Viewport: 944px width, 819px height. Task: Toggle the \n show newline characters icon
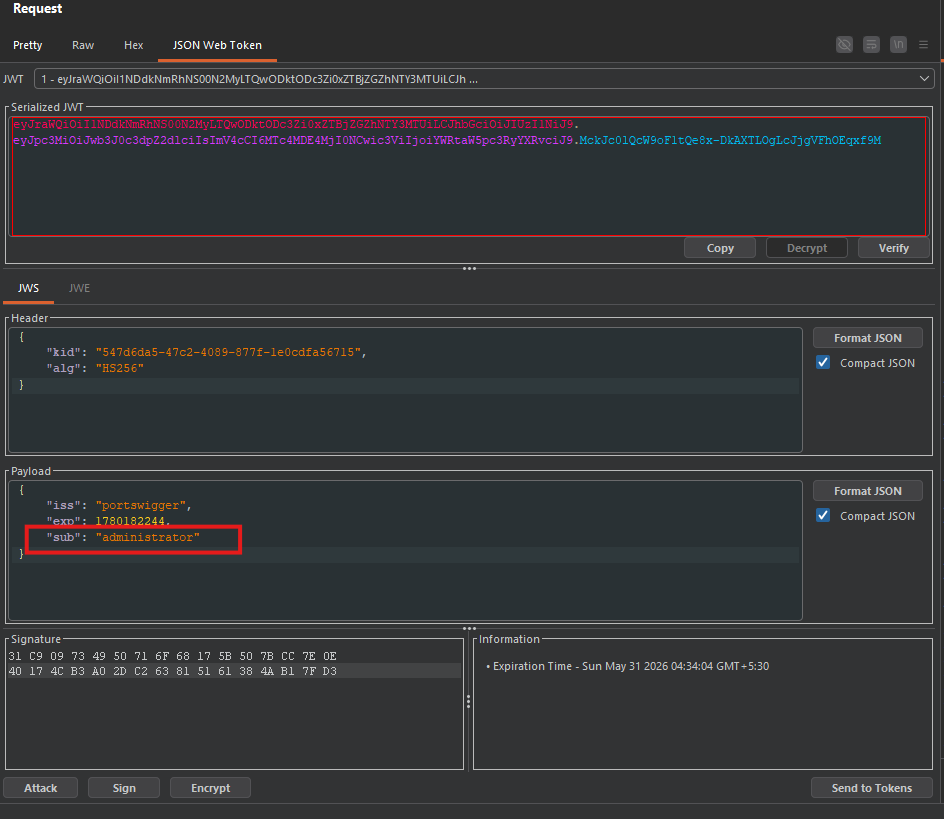(898, 45)
